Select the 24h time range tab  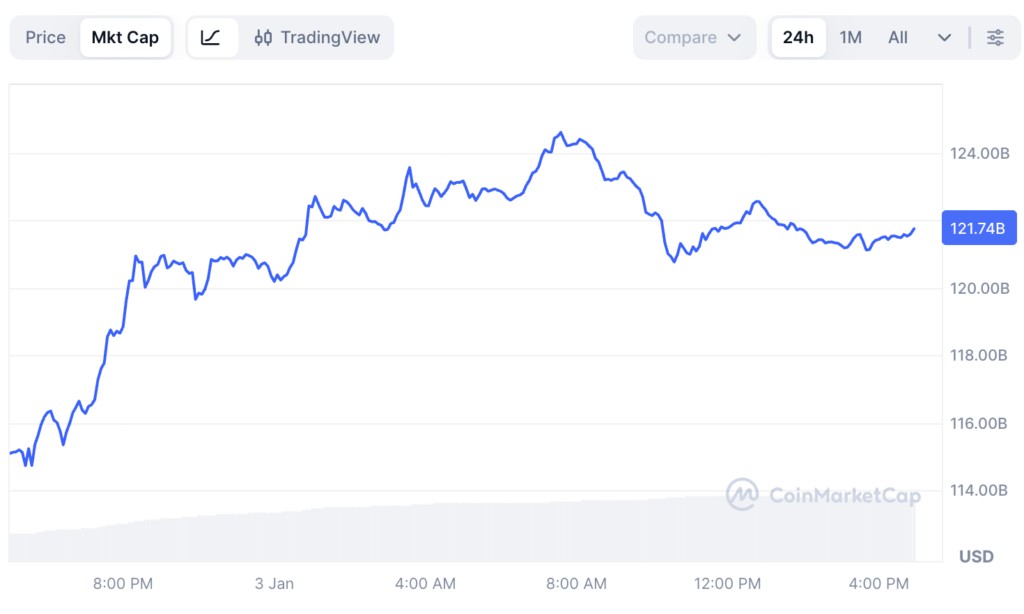798,37
